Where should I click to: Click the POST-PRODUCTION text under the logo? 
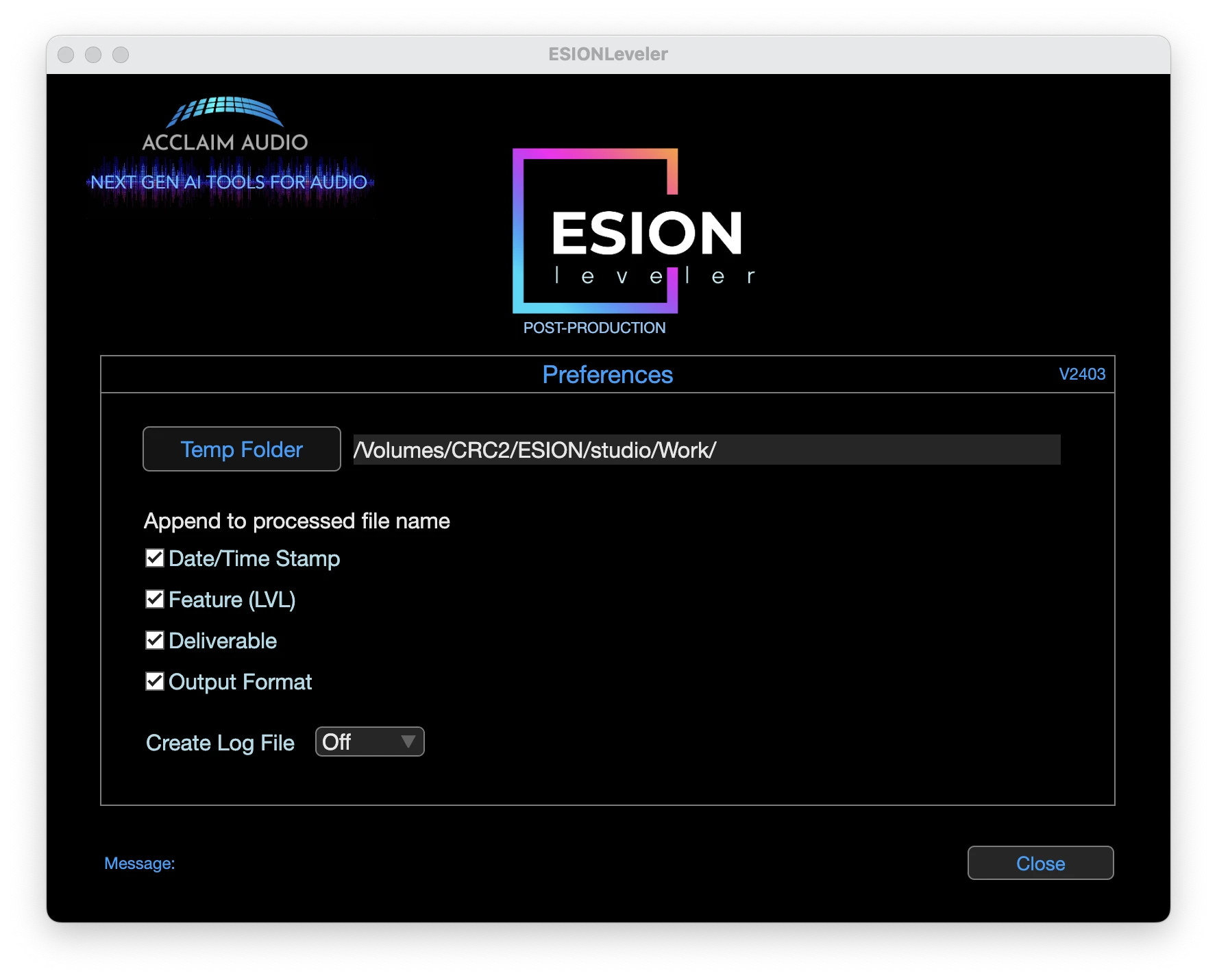[594, 328]
